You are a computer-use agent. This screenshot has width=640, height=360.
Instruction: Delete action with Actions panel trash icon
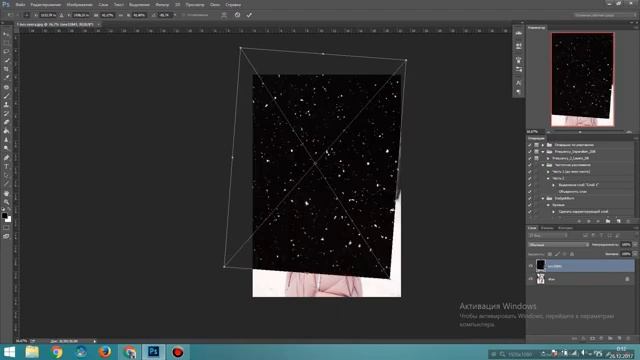point(628,221)
